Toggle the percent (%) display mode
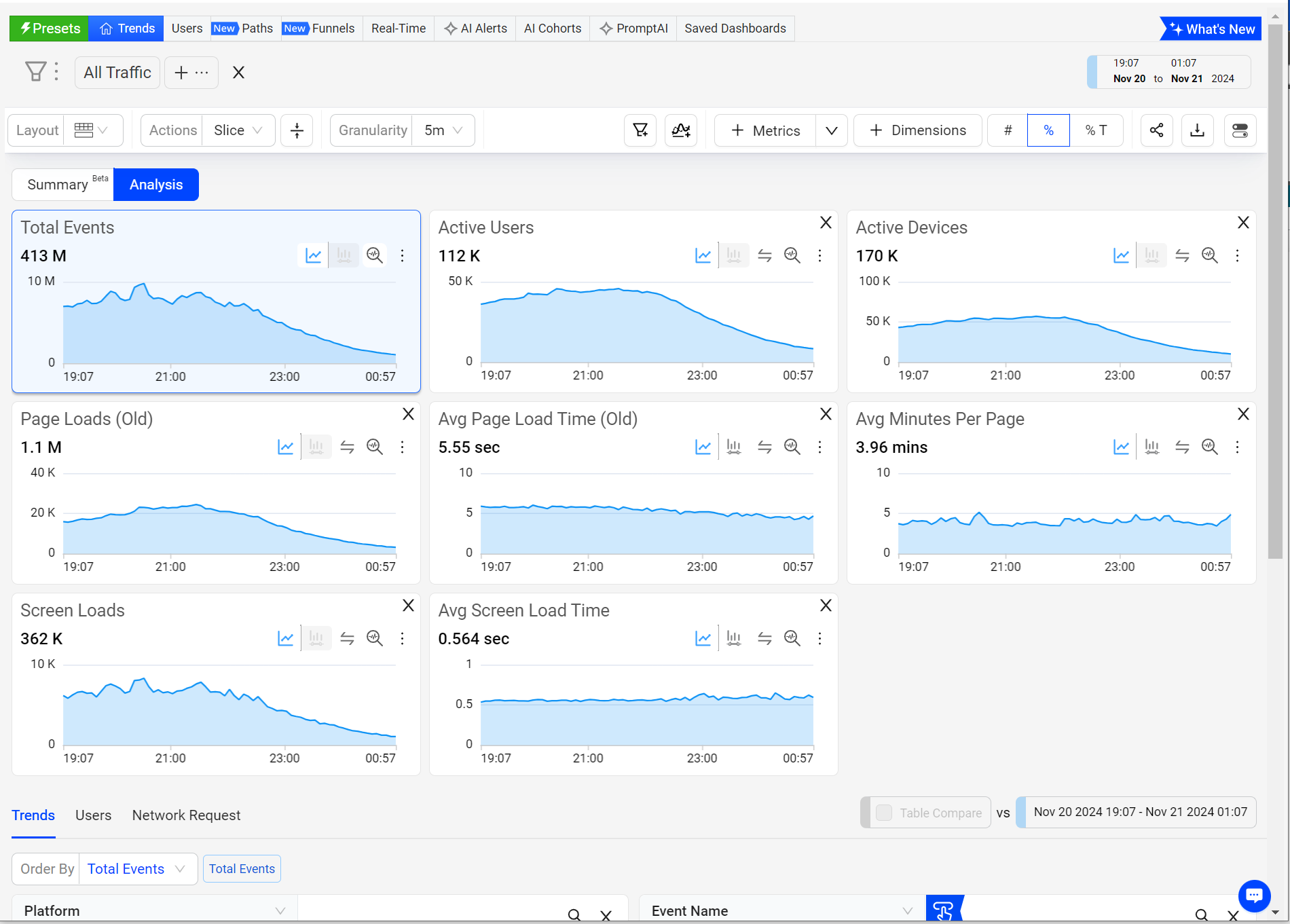The height and width of the screenshot is (924, 1290). coord(1048,130)
